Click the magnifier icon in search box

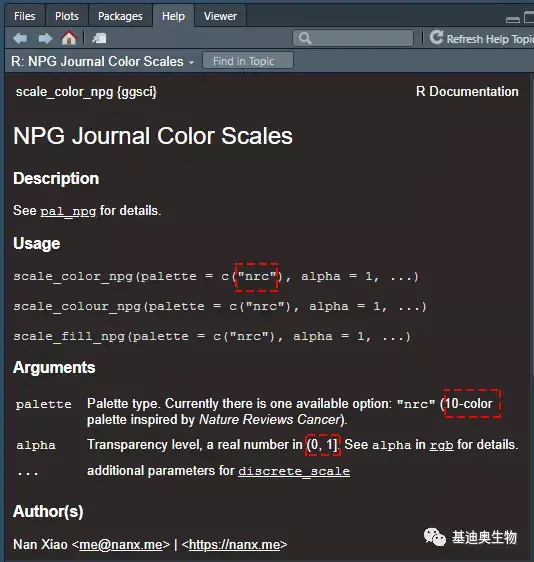(305, 38)
